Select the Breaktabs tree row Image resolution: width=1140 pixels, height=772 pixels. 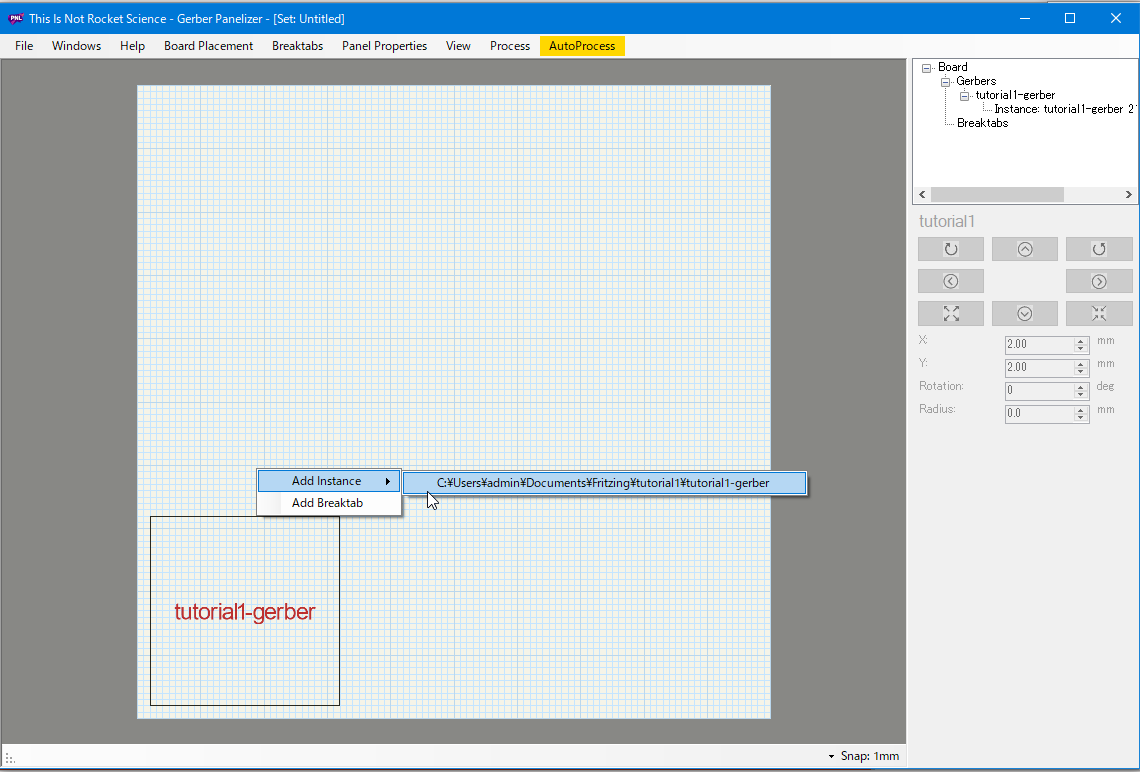coord(982,123)
